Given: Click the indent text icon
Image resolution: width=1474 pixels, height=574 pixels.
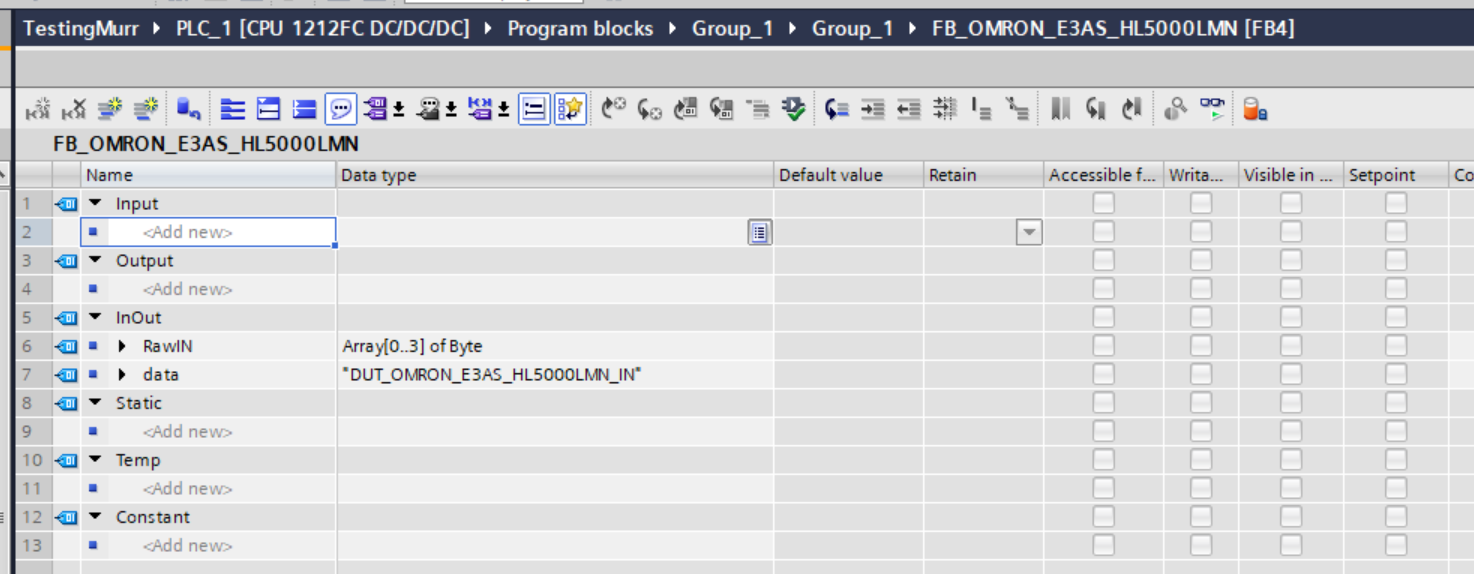Looking at the screenshot, I should tap(873, 108).
